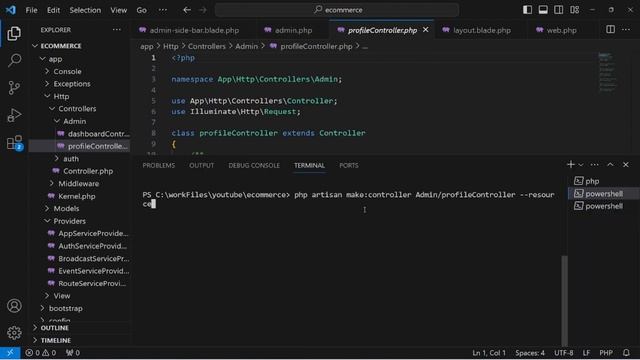The image size is (640, 360).
Task: Open the View menu
Action: click(118, 10)
